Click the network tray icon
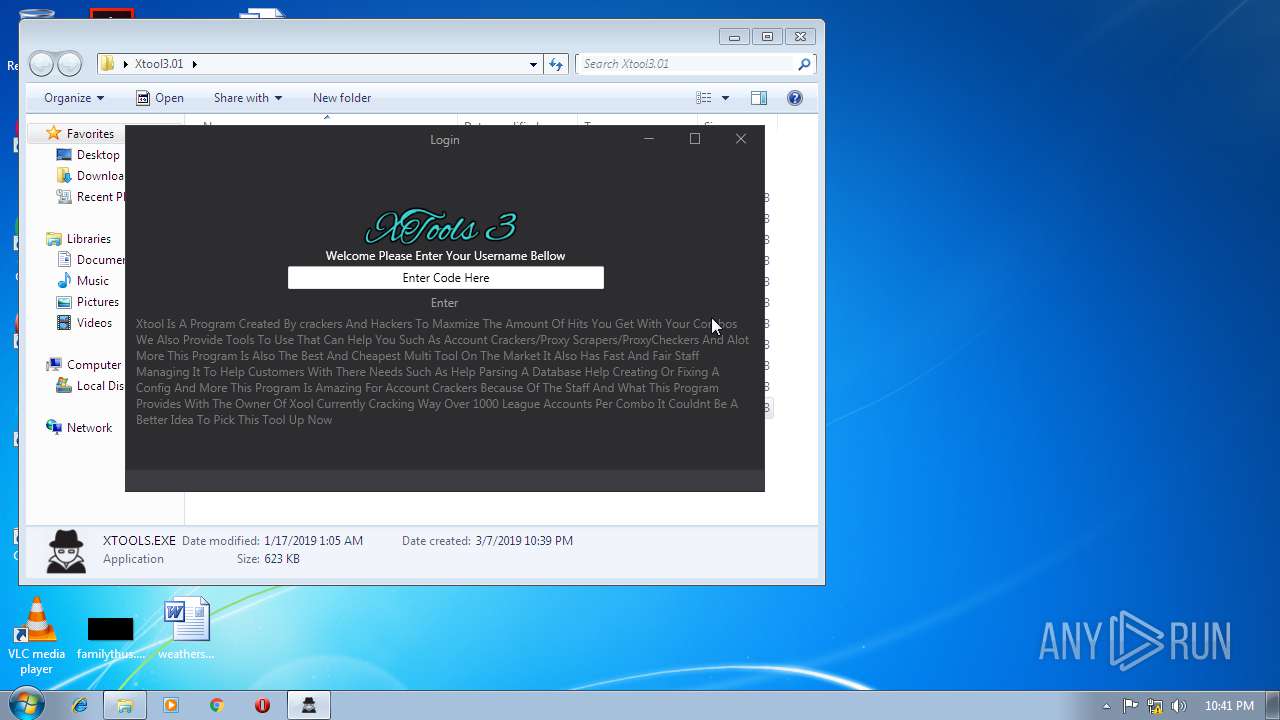1280x720 pixels. [1155, 706]
